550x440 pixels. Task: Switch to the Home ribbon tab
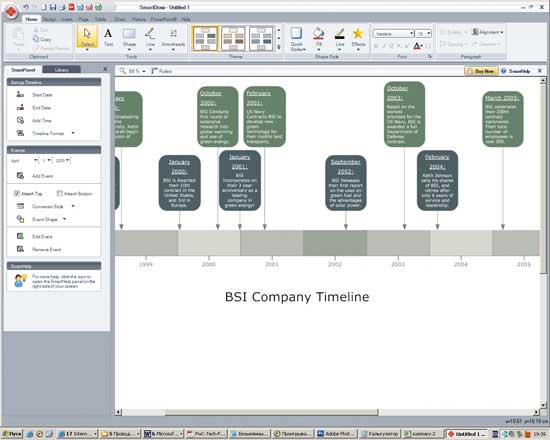click(x=31, y=19)
